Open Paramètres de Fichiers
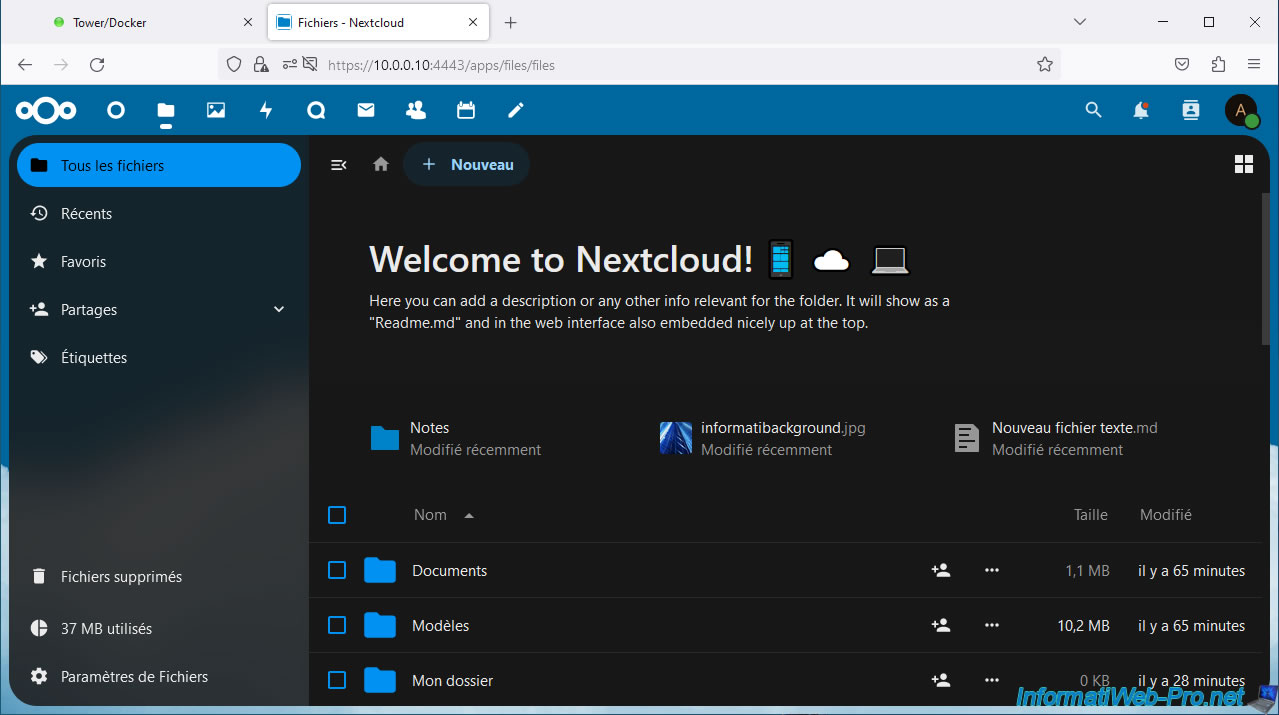Viewport: 1279px width, 715px height. [x=134, y=677]
